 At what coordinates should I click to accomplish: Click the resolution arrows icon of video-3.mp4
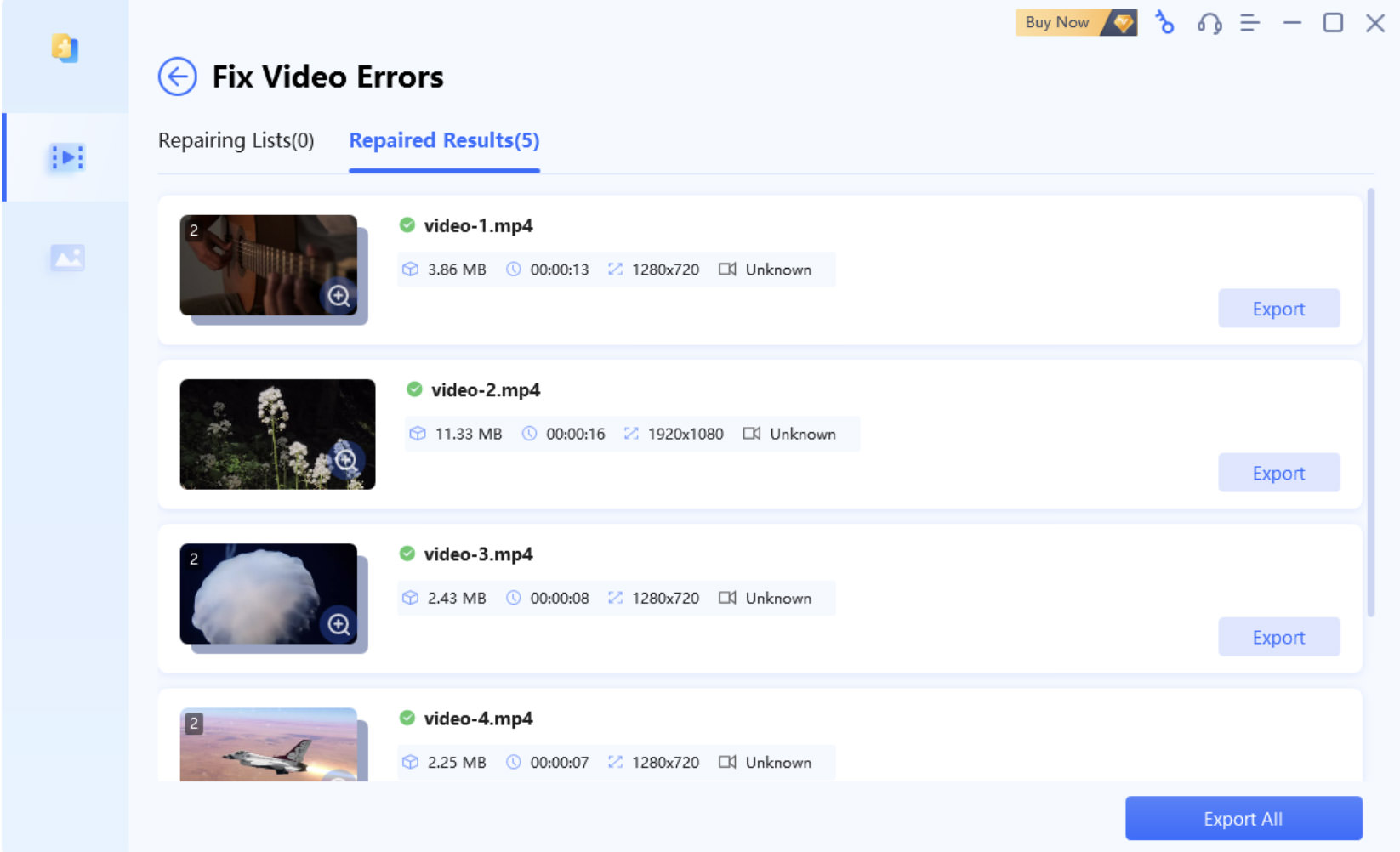pos(615,598)
